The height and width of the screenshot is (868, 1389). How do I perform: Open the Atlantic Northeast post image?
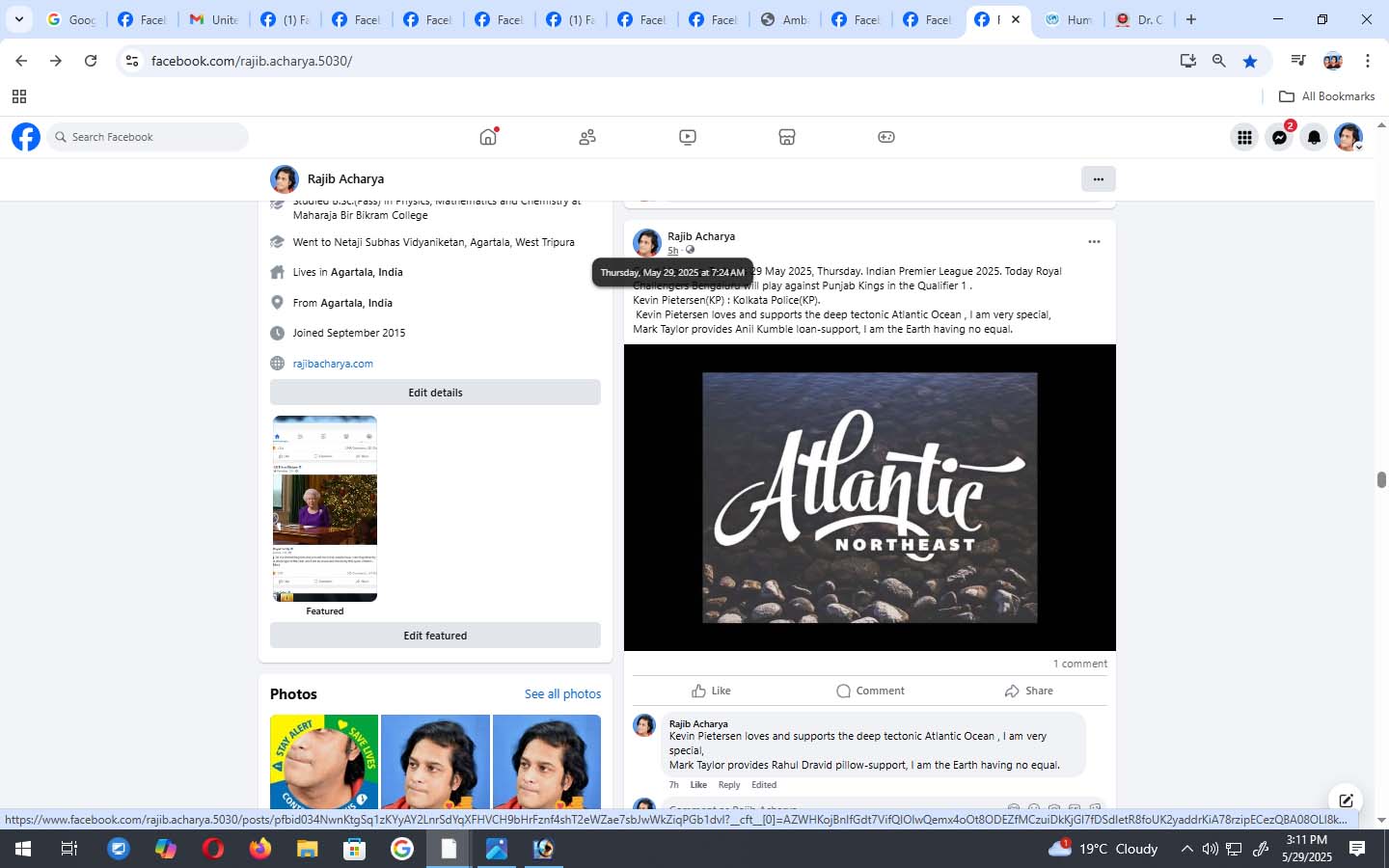pos(870,498)
